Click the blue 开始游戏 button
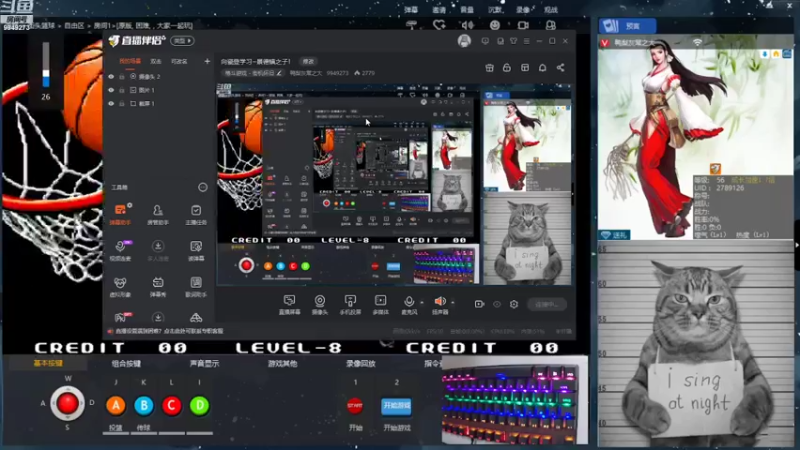 [396, 406]
